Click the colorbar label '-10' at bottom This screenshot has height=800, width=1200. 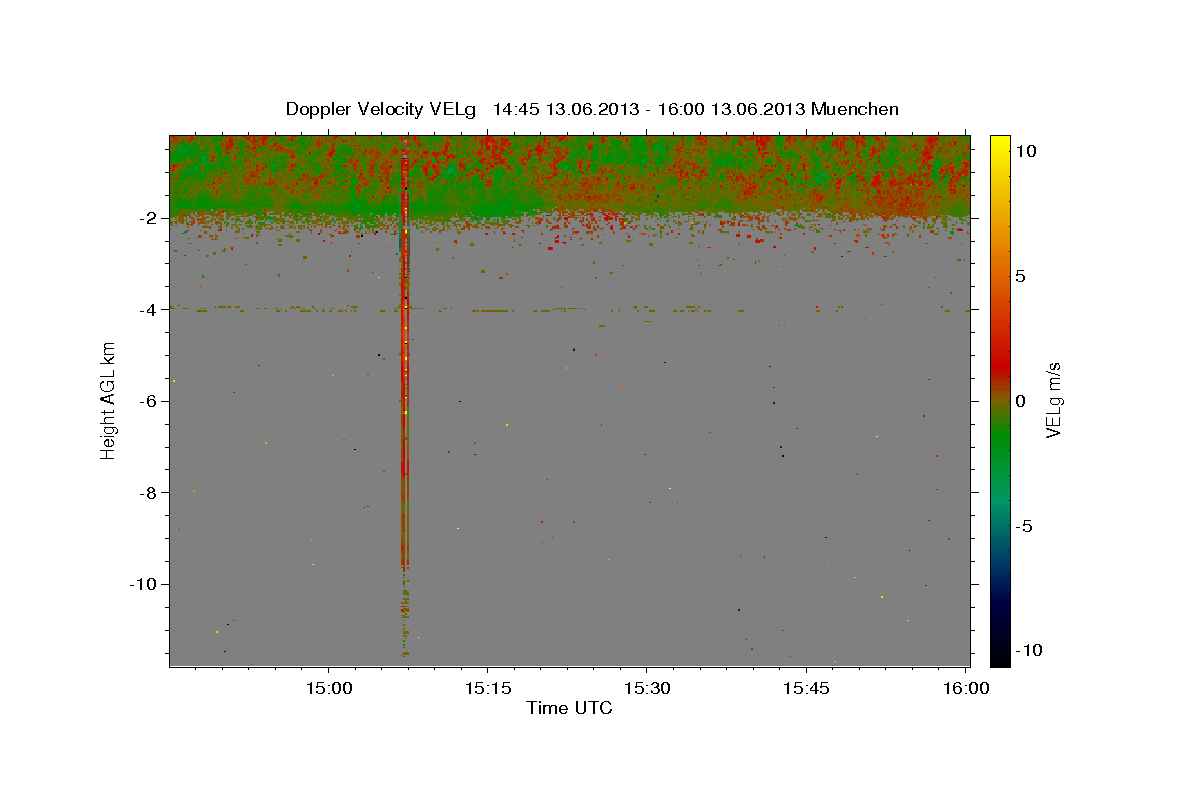tap(1029, 650)
